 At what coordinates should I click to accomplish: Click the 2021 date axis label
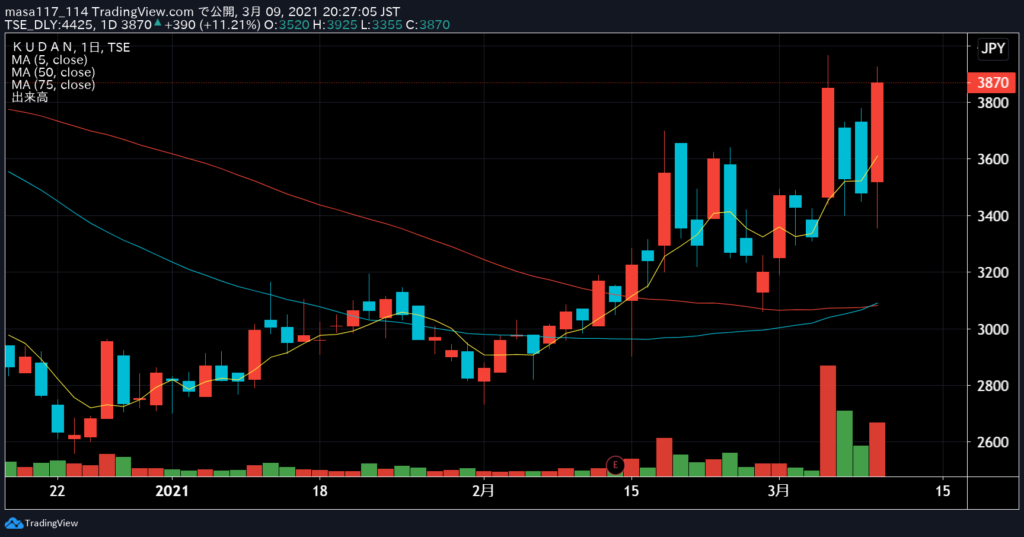point(172,491)
